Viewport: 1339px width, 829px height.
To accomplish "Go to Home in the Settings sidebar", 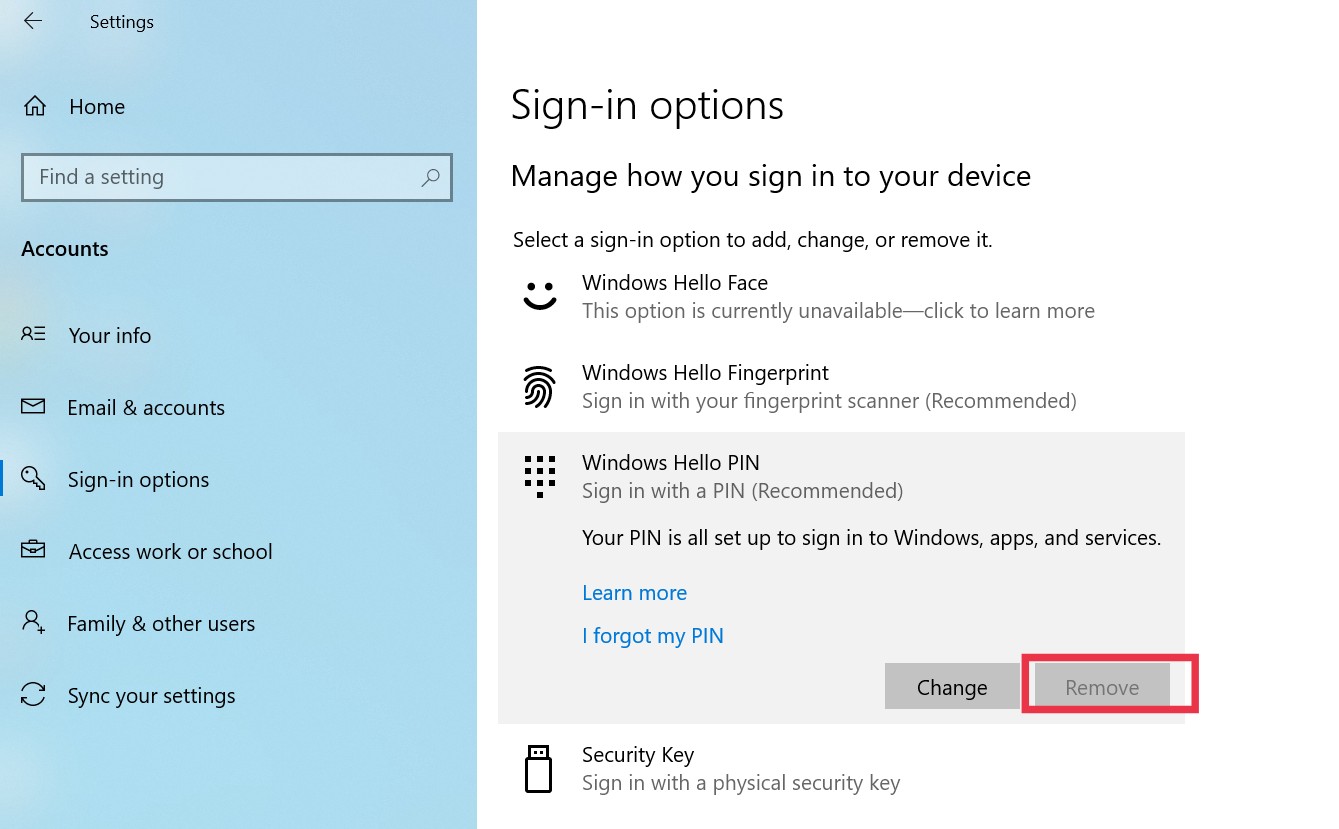I will click(x=96, y=106).
